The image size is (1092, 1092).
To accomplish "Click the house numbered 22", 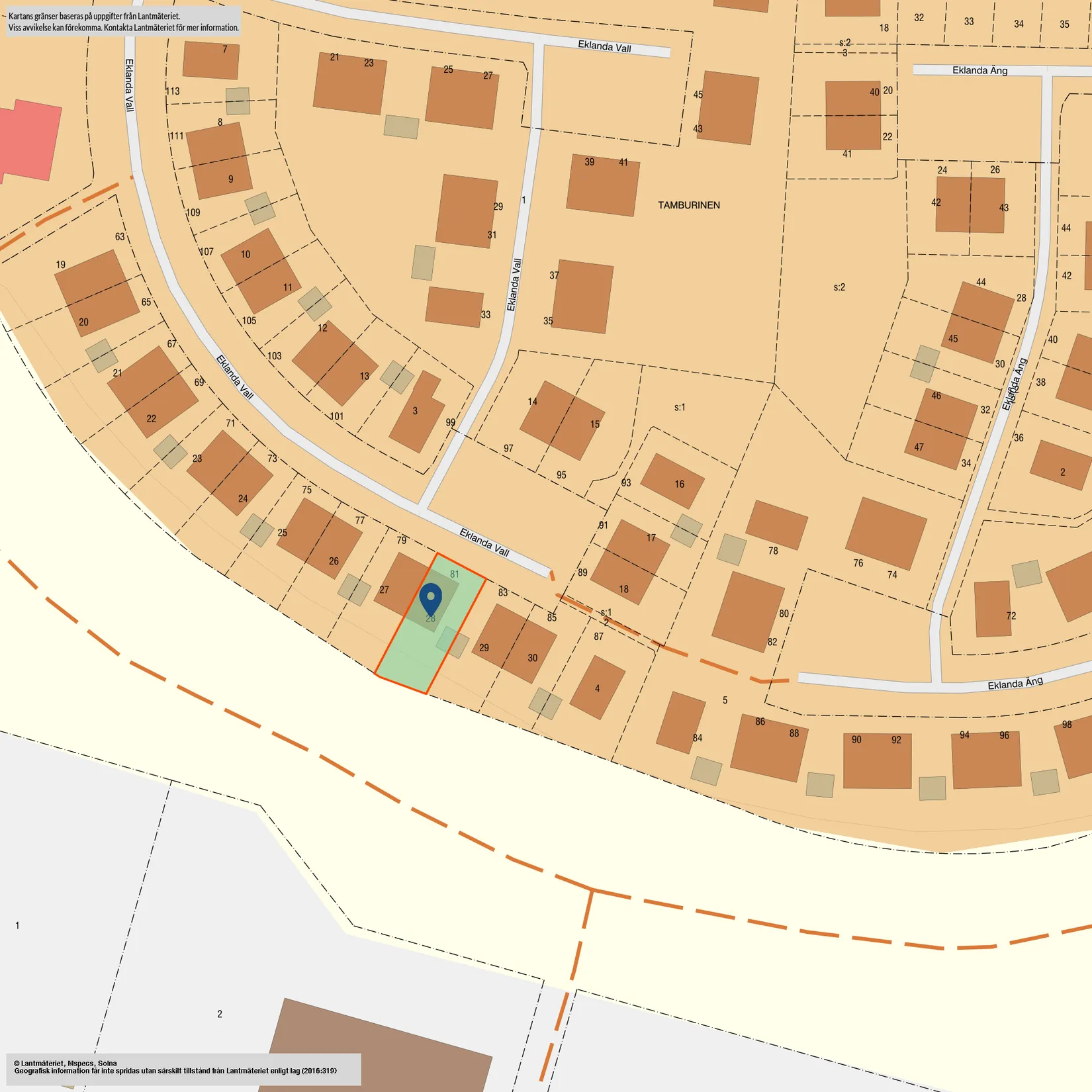I will tap(152, 392).
